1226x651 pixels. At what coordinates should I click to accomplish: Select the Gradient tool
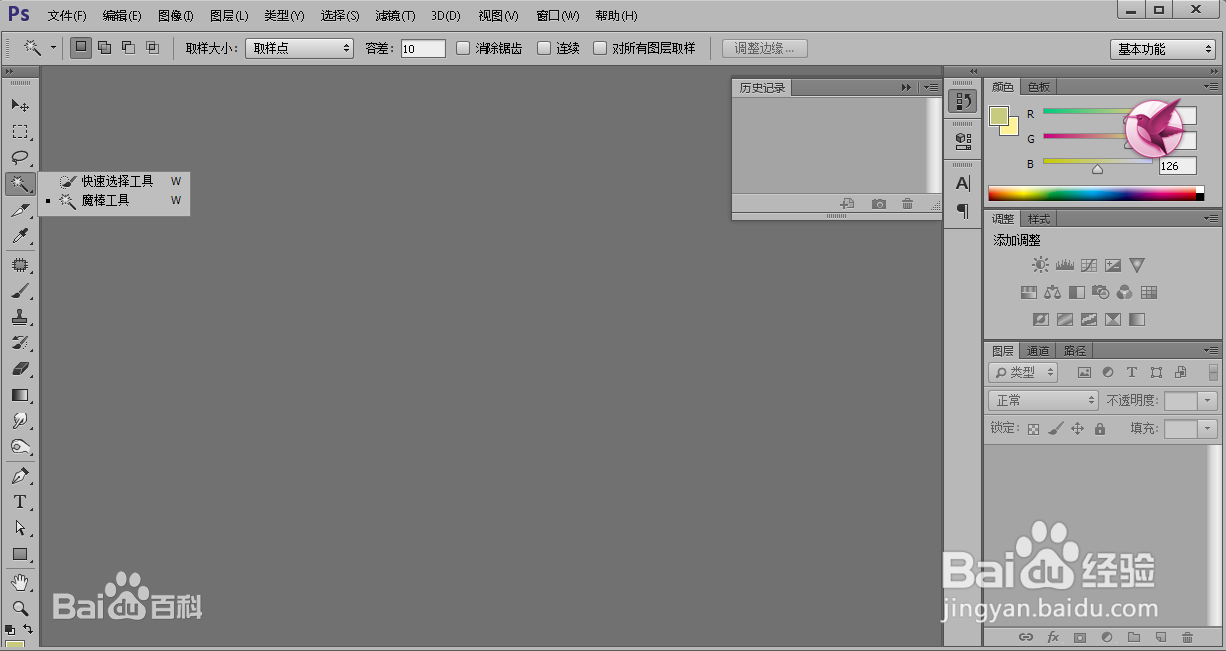point(20,395)
